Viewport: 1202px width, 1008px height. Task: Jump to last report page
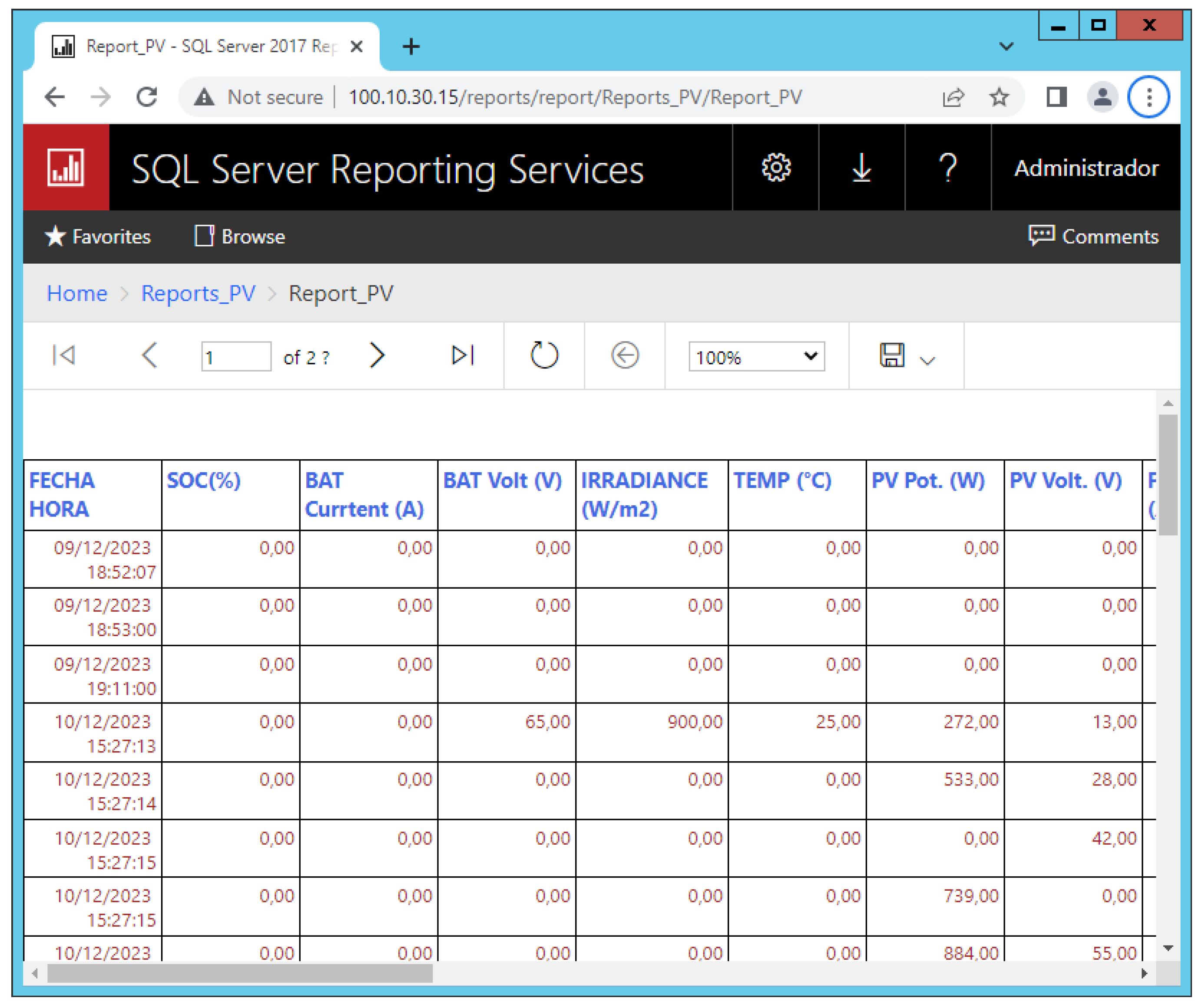[463, 355]
